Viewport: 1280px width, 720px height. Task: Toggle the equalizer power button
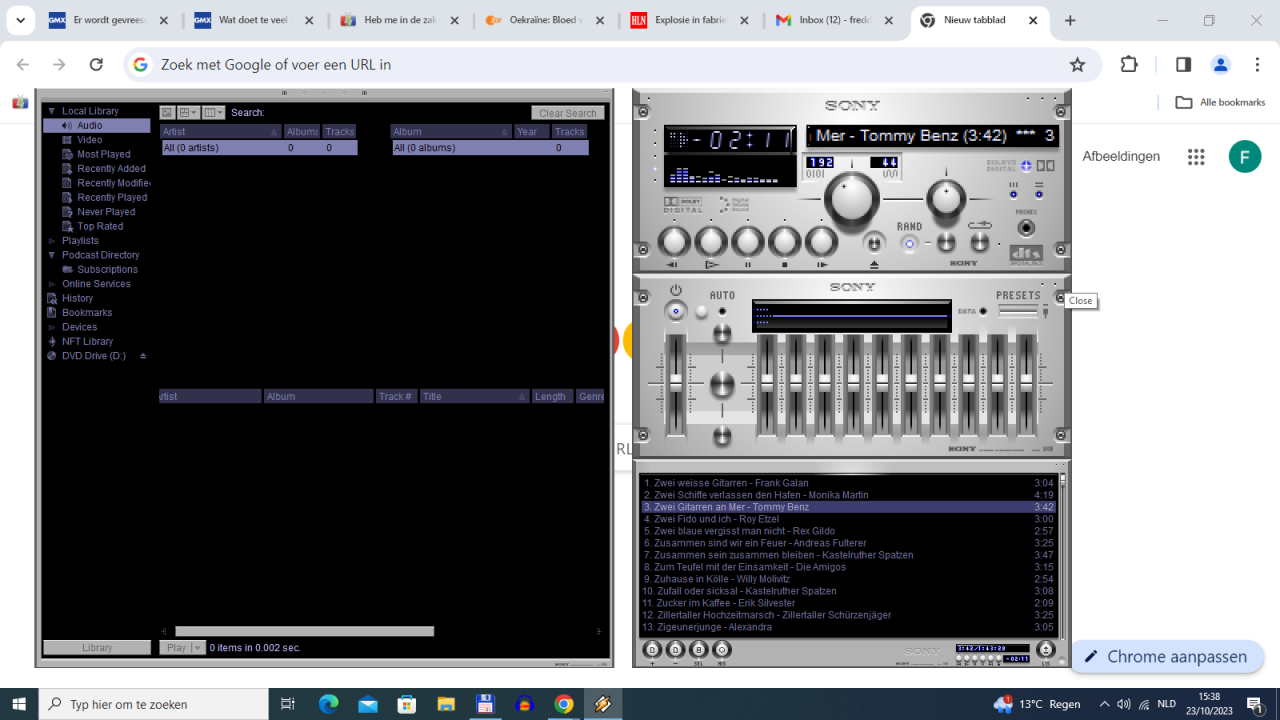point(676,311)
